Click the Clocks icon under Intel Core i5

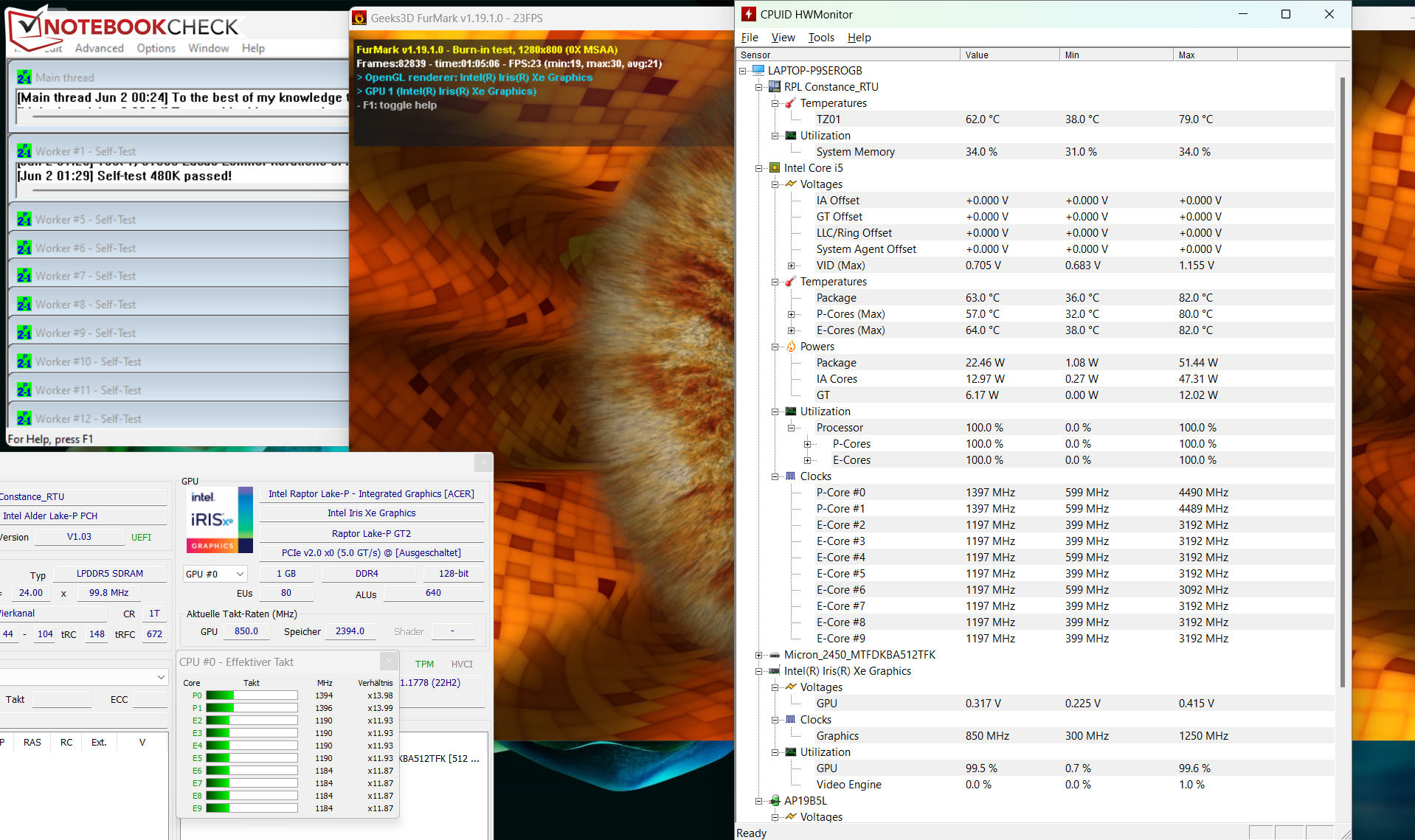tap(790, 476)
